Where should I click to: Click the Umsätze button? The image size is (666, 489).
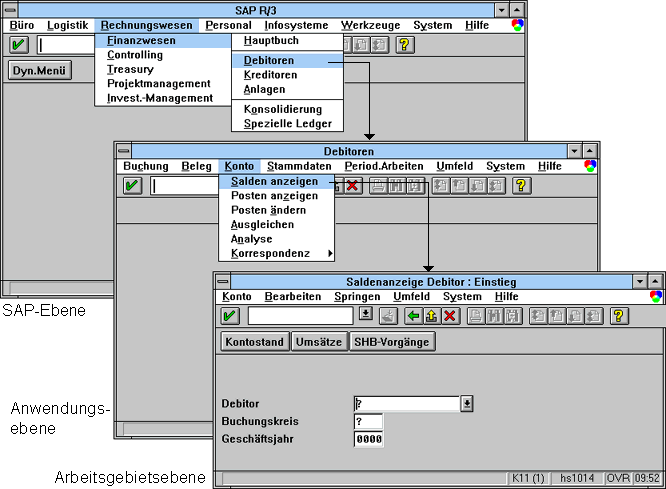tap(319, 342)
